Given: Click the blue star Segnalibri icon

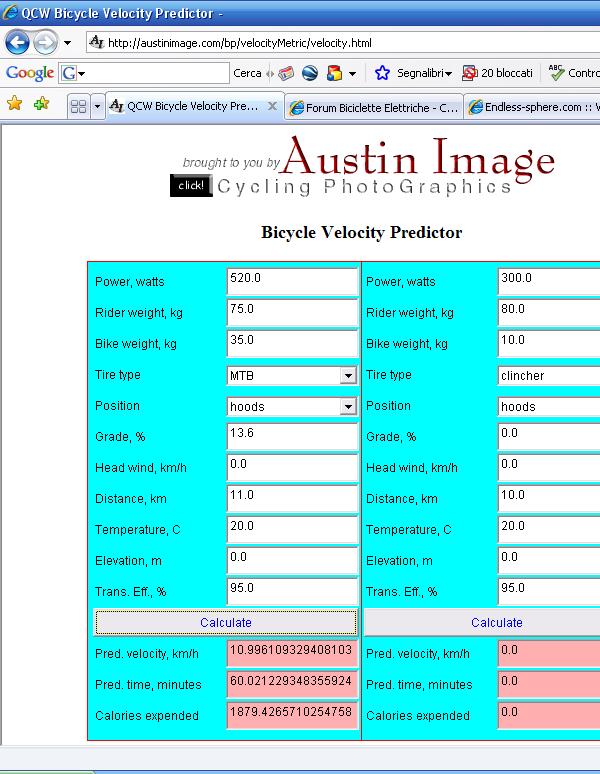Looking at the screenshot, I should (x=382, y=74).
